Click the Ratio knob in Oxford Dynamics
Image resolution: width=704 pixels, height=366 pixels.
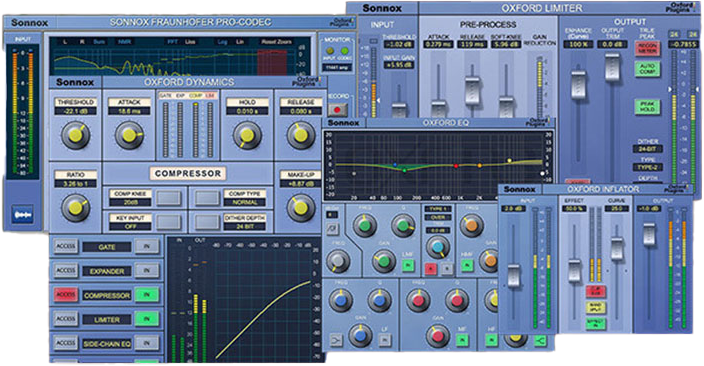(75, 207)
